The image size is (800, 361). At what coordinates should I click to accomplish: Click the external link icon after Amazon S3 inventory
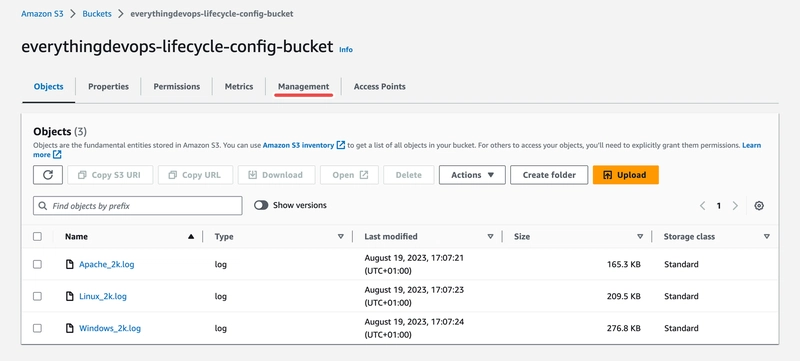tap(341, 145)
